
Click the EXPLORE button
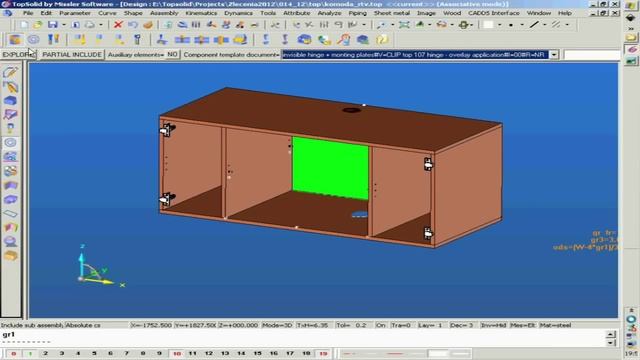[x=18, y=54]
